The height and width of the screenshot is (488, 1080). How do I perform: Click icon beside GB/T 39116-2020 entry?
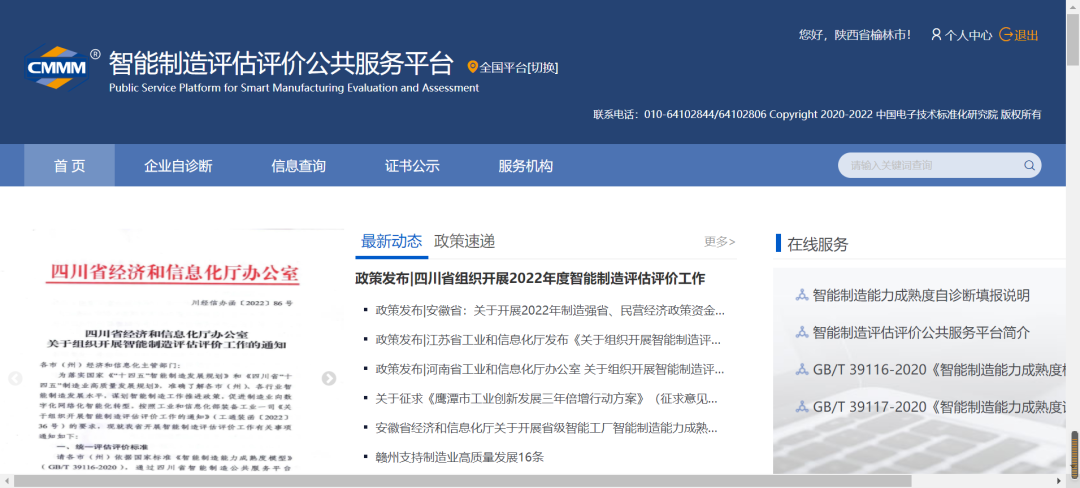click(x=802, y=370)
